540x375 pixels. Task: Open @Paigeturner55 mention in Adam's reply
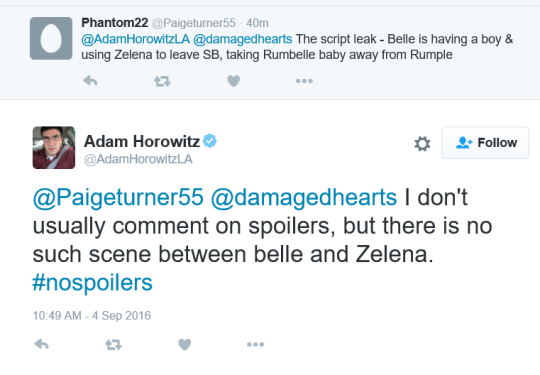(x=118, y=197)
